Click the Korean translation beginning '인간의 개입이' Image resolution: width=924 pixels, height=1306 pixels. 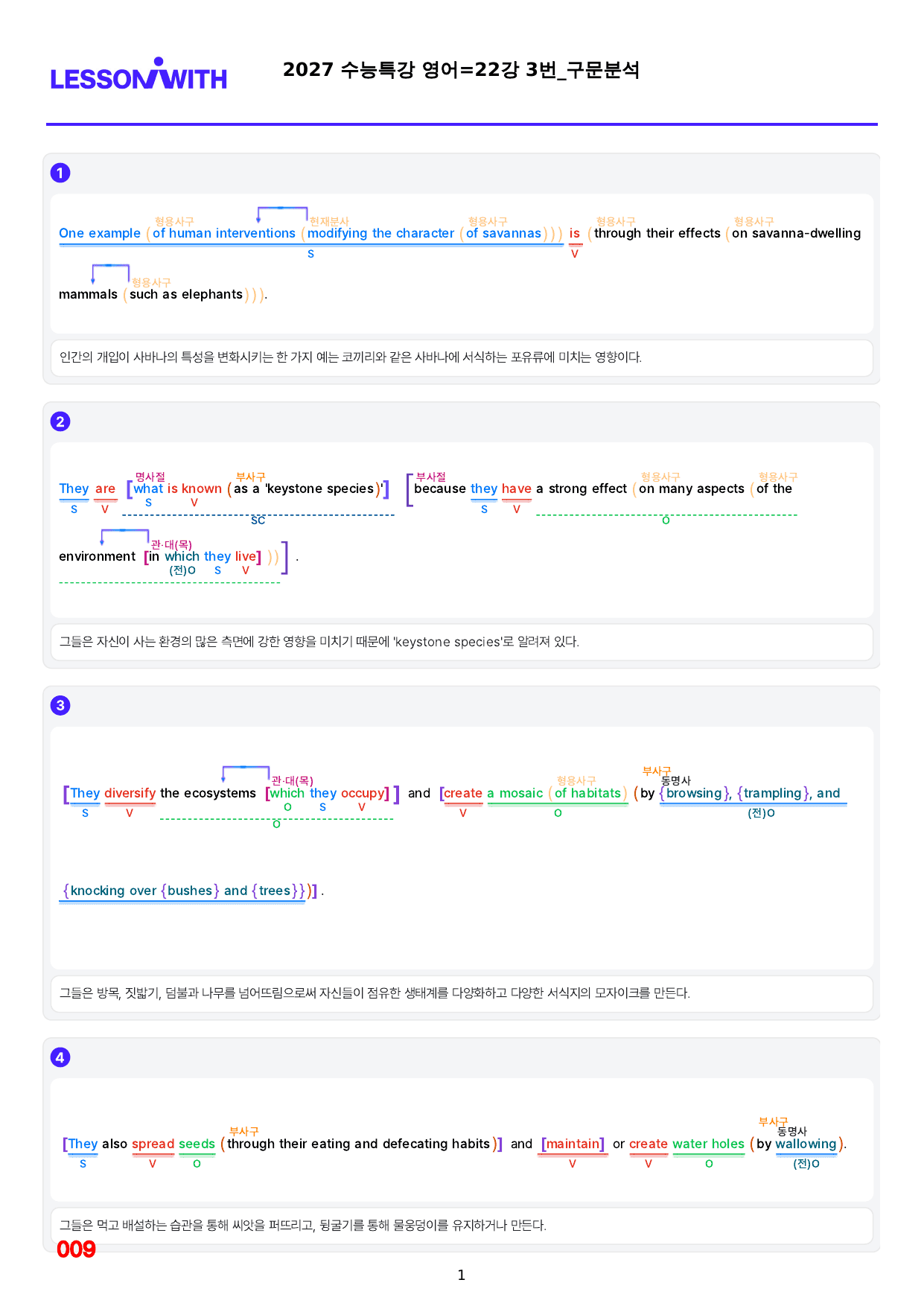point(351,357)
